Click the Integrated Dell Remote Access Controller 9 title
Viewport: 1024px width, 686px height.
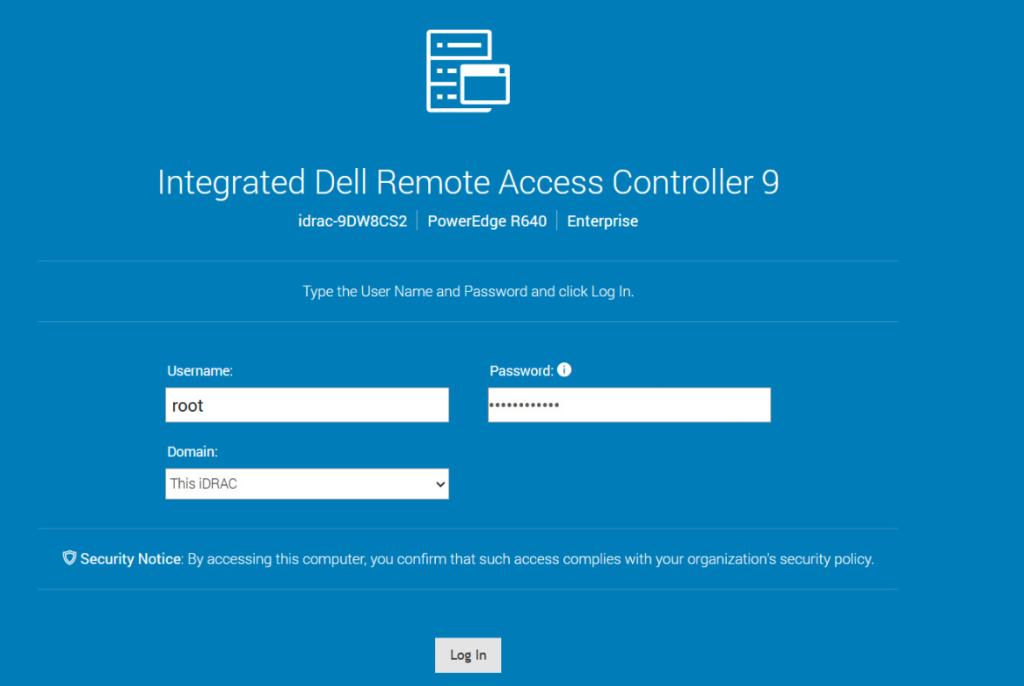pyautogui.click(x=468, y=182)
